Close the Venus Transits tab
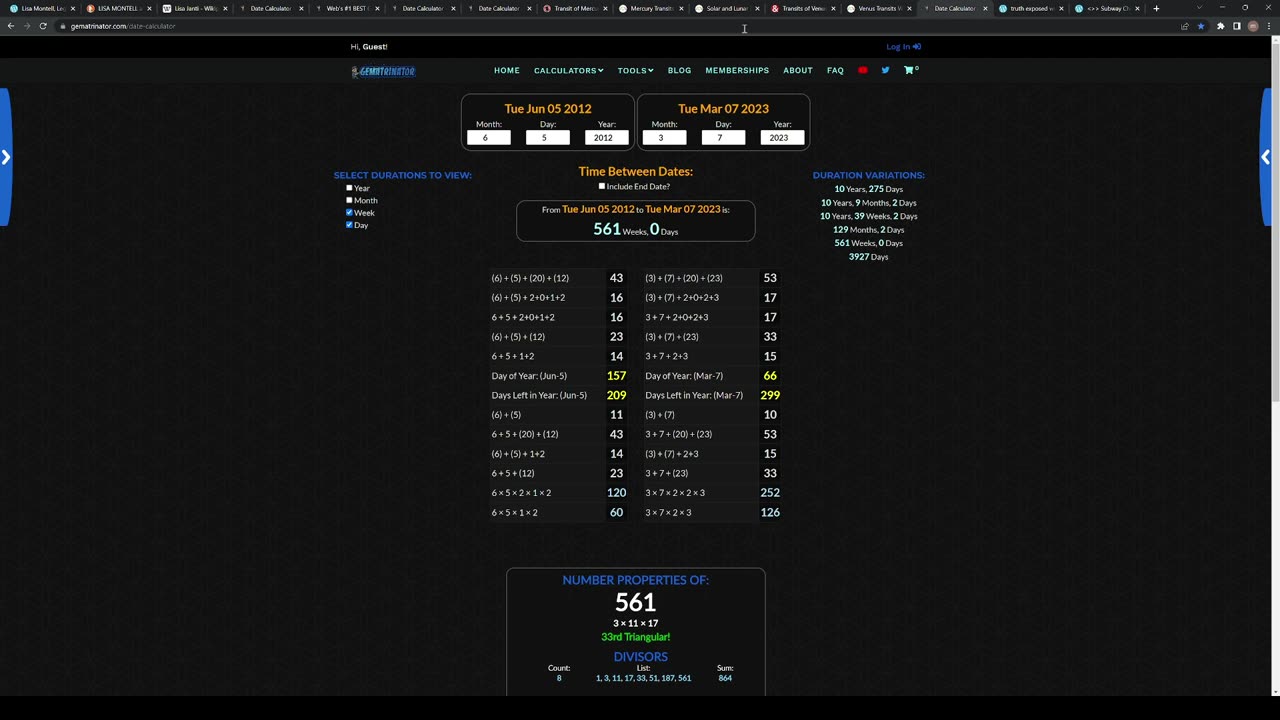 tap(909, 8)
